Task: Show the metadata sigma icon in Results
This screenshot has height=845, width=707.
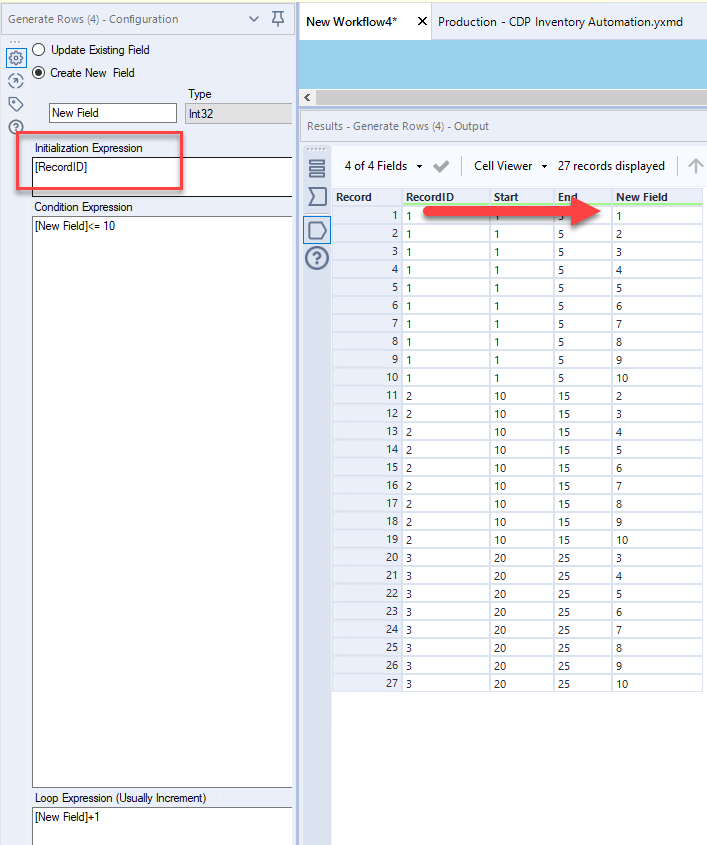Action: click(317, 197)
